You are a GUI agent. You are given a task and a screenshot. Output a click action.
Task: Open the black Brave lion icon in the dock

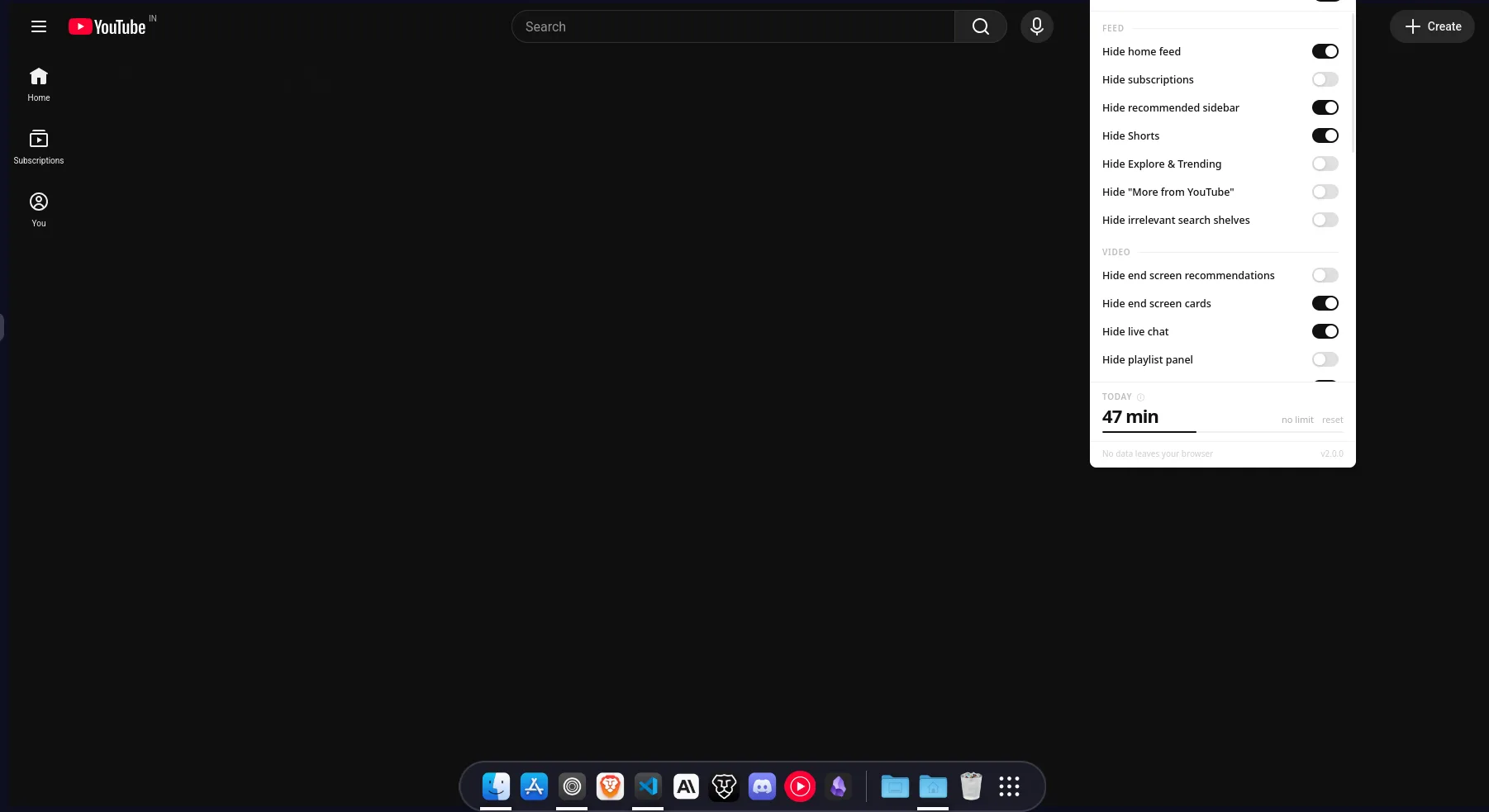[x=724, y=786]
